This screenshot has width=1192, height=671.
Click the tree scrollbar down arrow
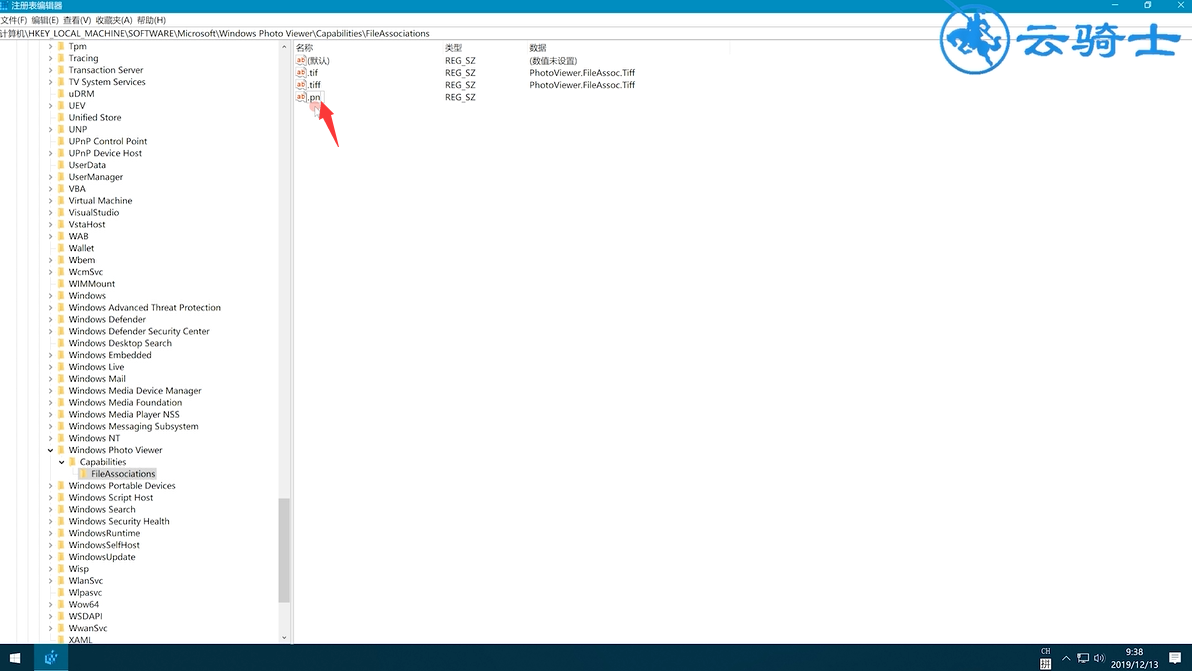(x=284, y=638)
